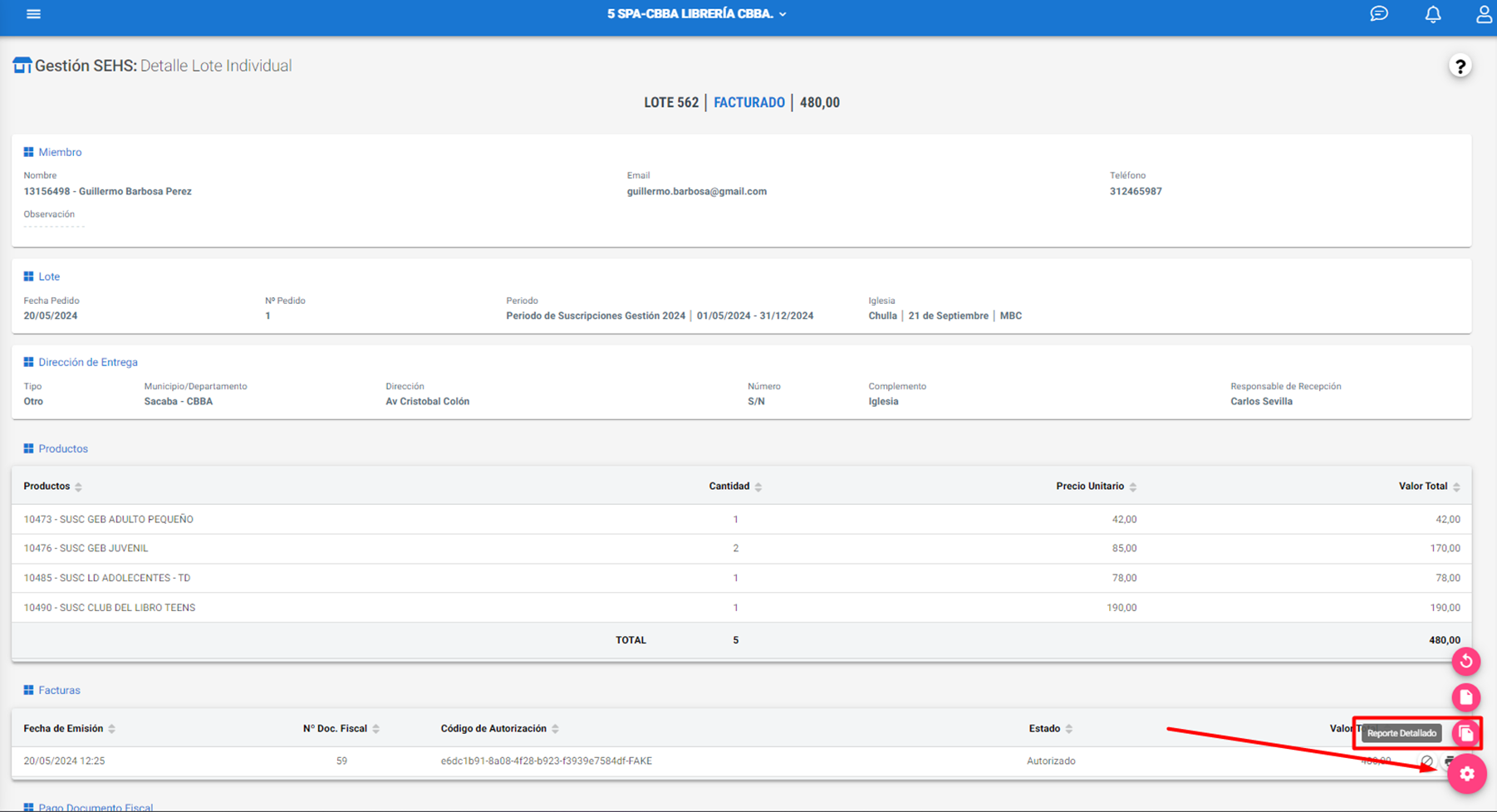Click the Facturas section header

tap(52, 690)
